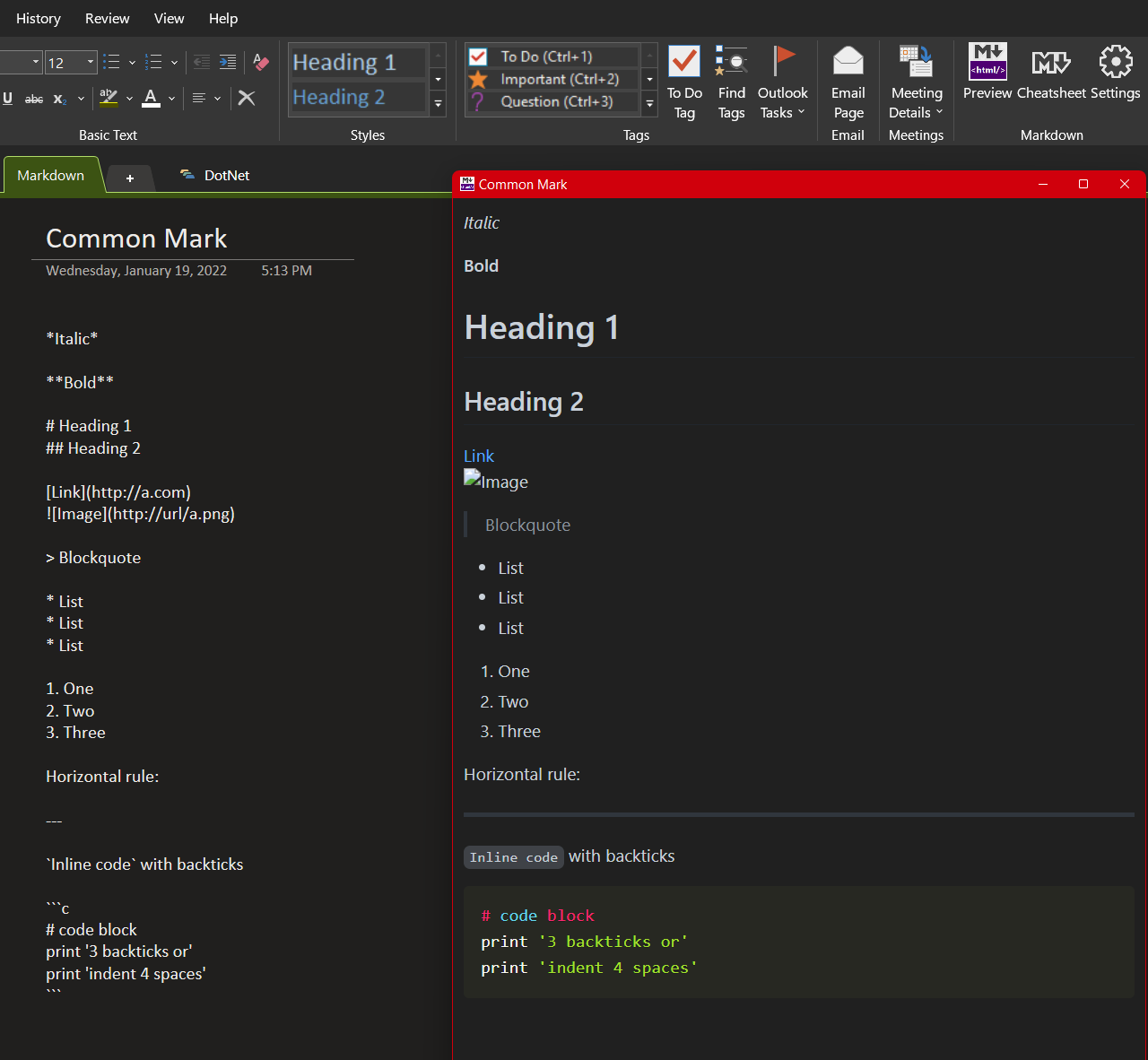The width and height of the screenshot is (1148, 1060).
Task: Click the Common Mark page title
Action: point(136,239)
